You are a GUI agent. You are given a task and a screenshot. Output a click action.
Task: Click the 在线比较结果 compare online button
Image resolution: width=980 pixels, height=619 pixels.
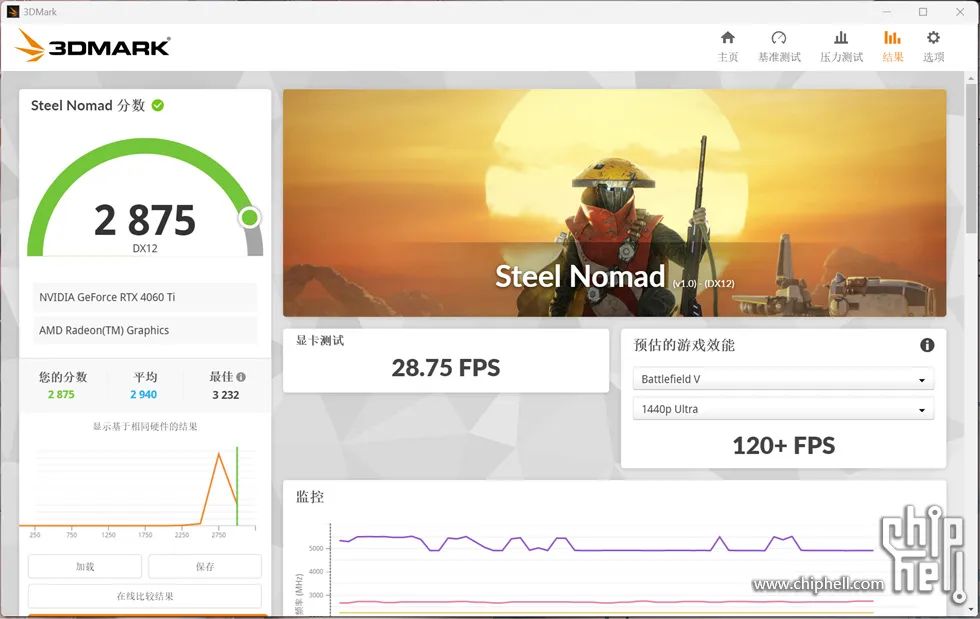tap(145, 596)
